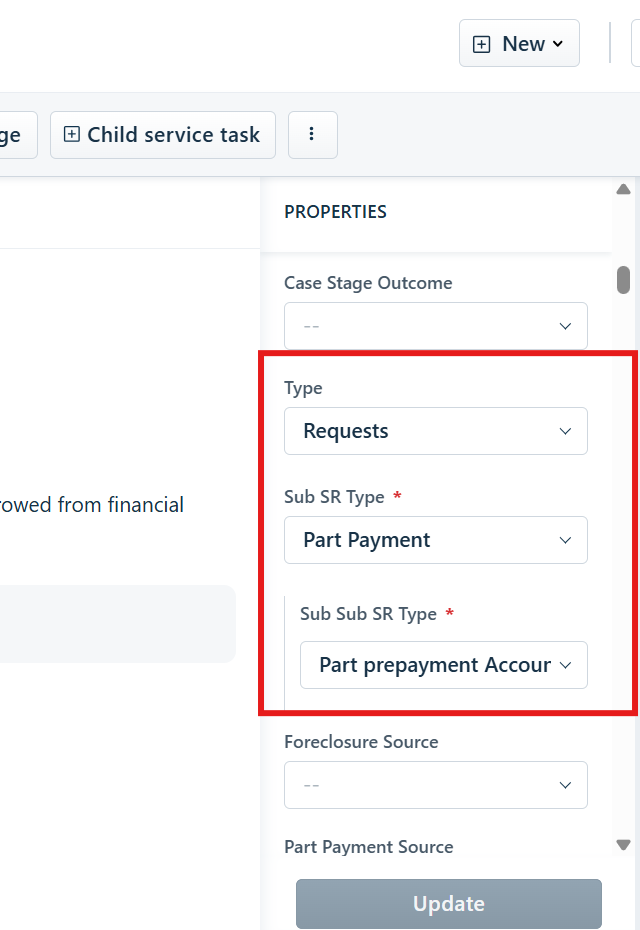Click the scroll down arrow in Properties panel
The height and width of the screenshot is (930, 640).
coord(623,845)
